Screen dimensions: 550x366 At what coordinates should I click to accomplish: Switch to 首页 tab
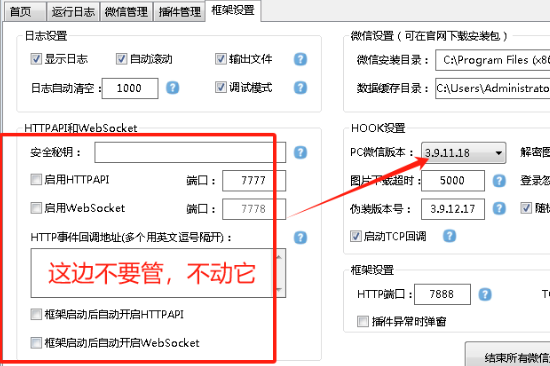point(25,12)
